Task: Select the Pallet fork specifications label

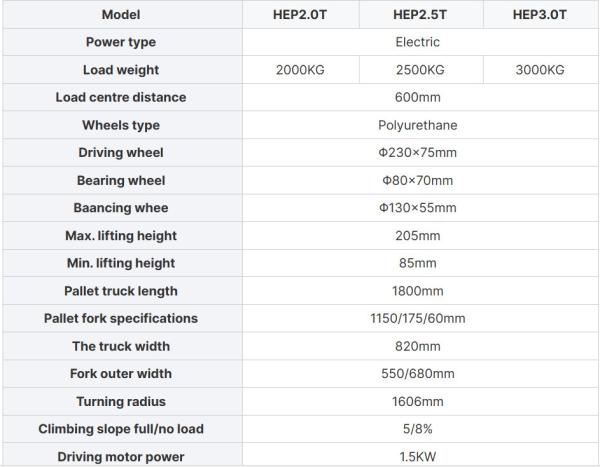Action: (x=121, y=318)
